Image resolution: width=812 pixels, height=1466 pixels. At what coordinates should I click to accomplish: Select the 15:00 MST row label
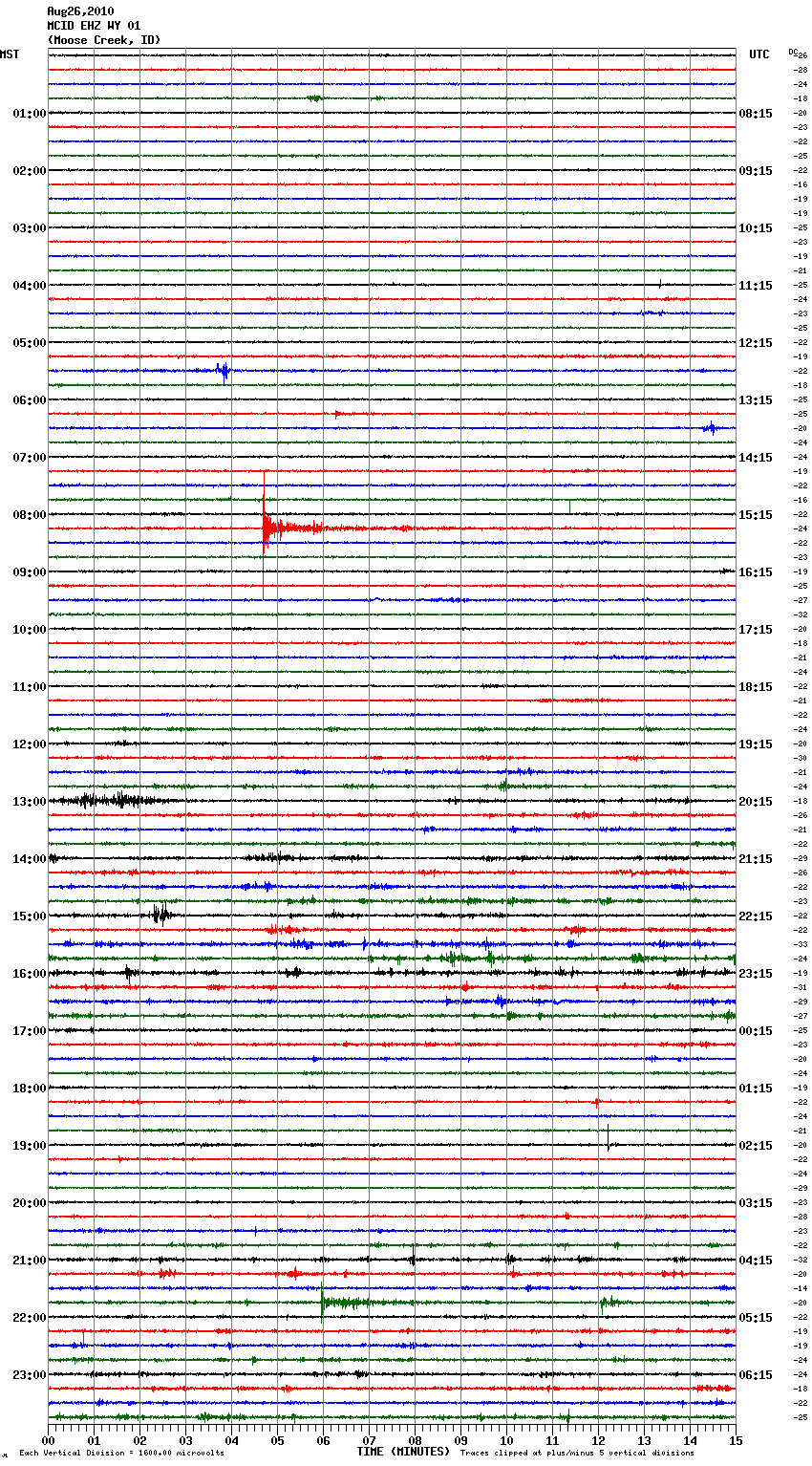(30, 916)
